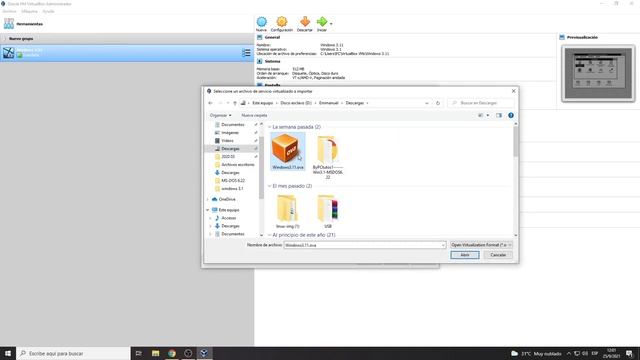This screenshot has height=360, width=640.
Task: Click the Cancelar button
Action: (x=498, y=255)
